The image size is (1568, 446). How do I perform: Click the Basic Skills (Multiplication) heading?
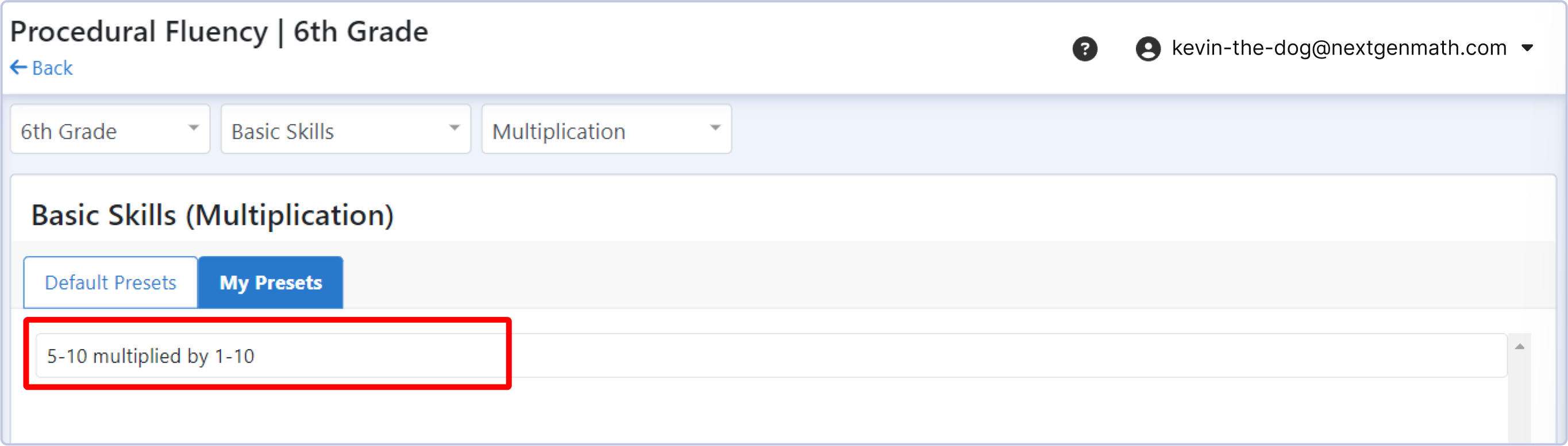pos(213,215)
